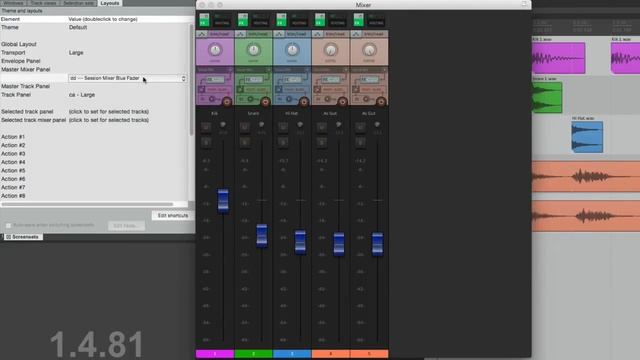Click the pan/width knob on green Snare strip
The width and height of the screenshot is (640, 360).
coord(253,50)
